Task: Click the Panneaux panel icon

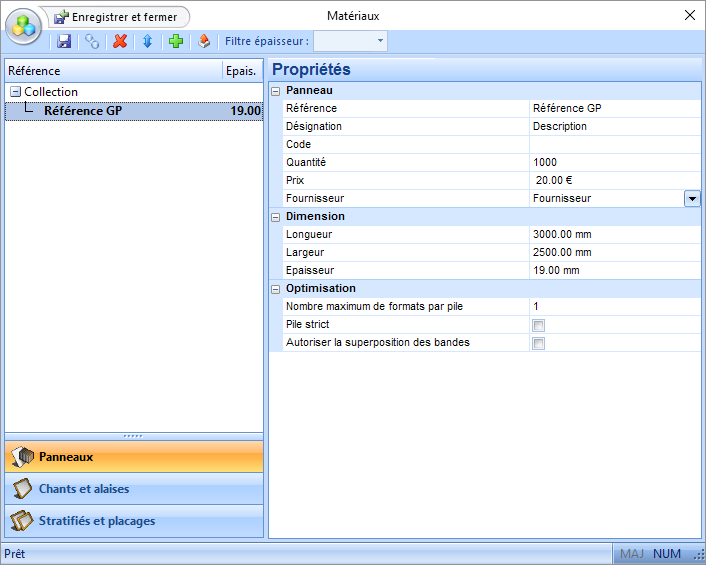Action: point(22,457)
